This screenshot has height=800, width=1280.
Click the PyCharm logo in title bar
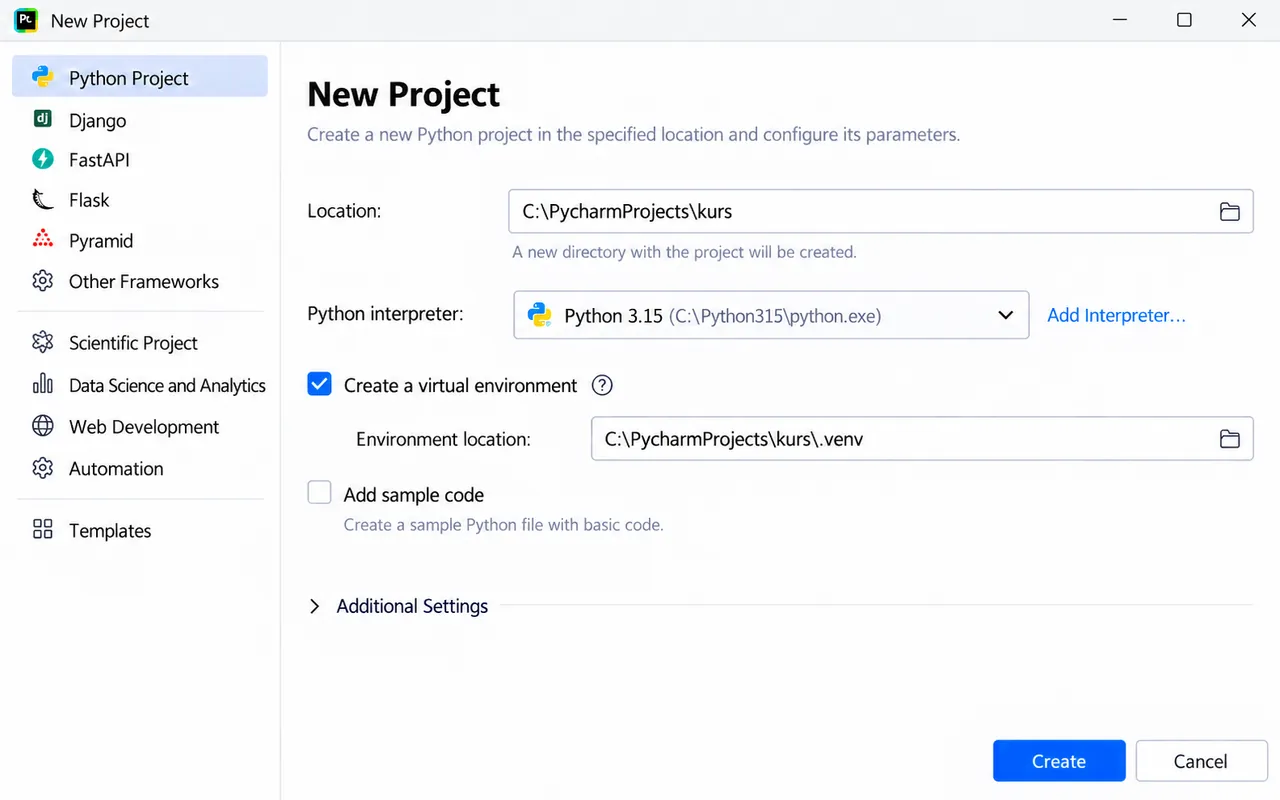[x=26, y=20]
